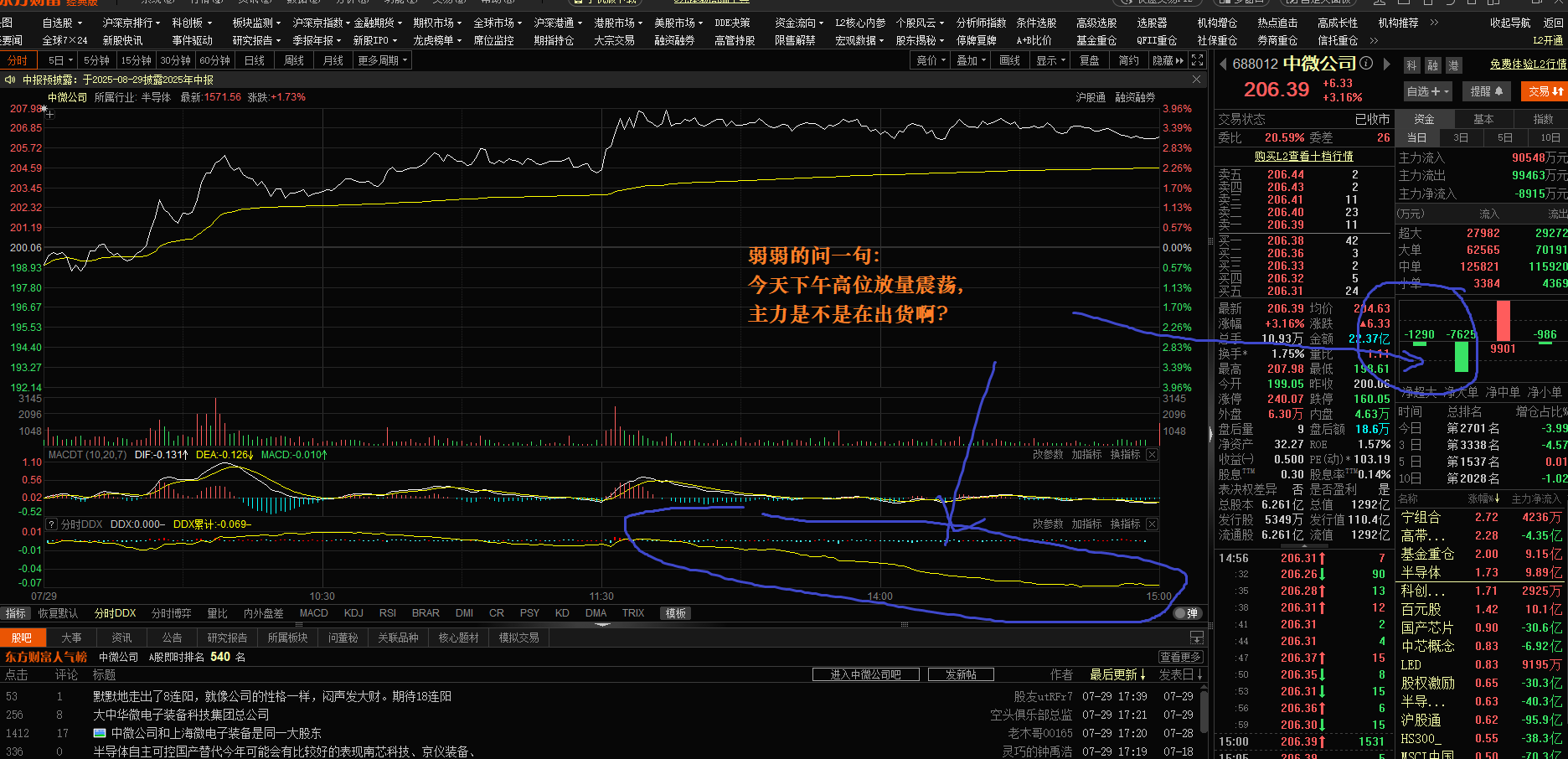Screen dimensions: 1568x759
Task: Open 购买L2查看十档行情 link
Action: 1303,156
